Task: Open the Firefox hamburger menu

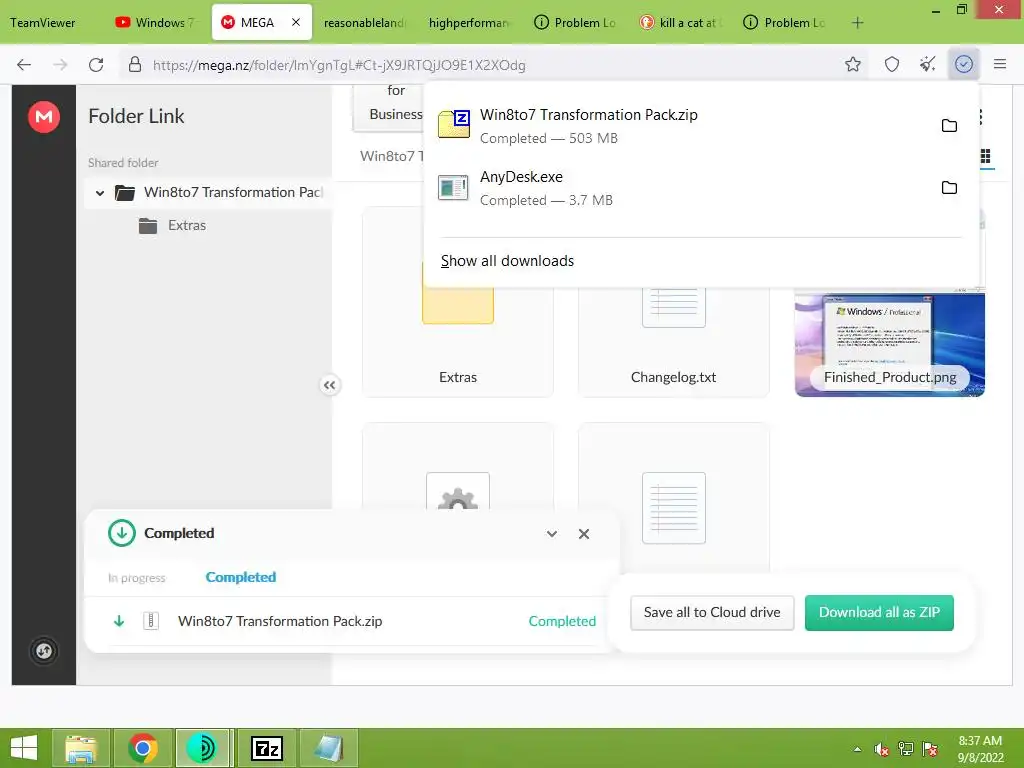Action: pos(1000,64)
